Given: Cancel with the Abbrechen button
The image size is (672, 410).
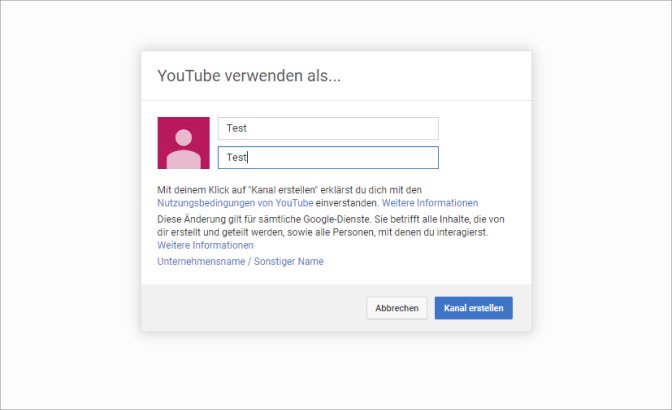Looking at the screenshot, I should [x=397, y=308].
